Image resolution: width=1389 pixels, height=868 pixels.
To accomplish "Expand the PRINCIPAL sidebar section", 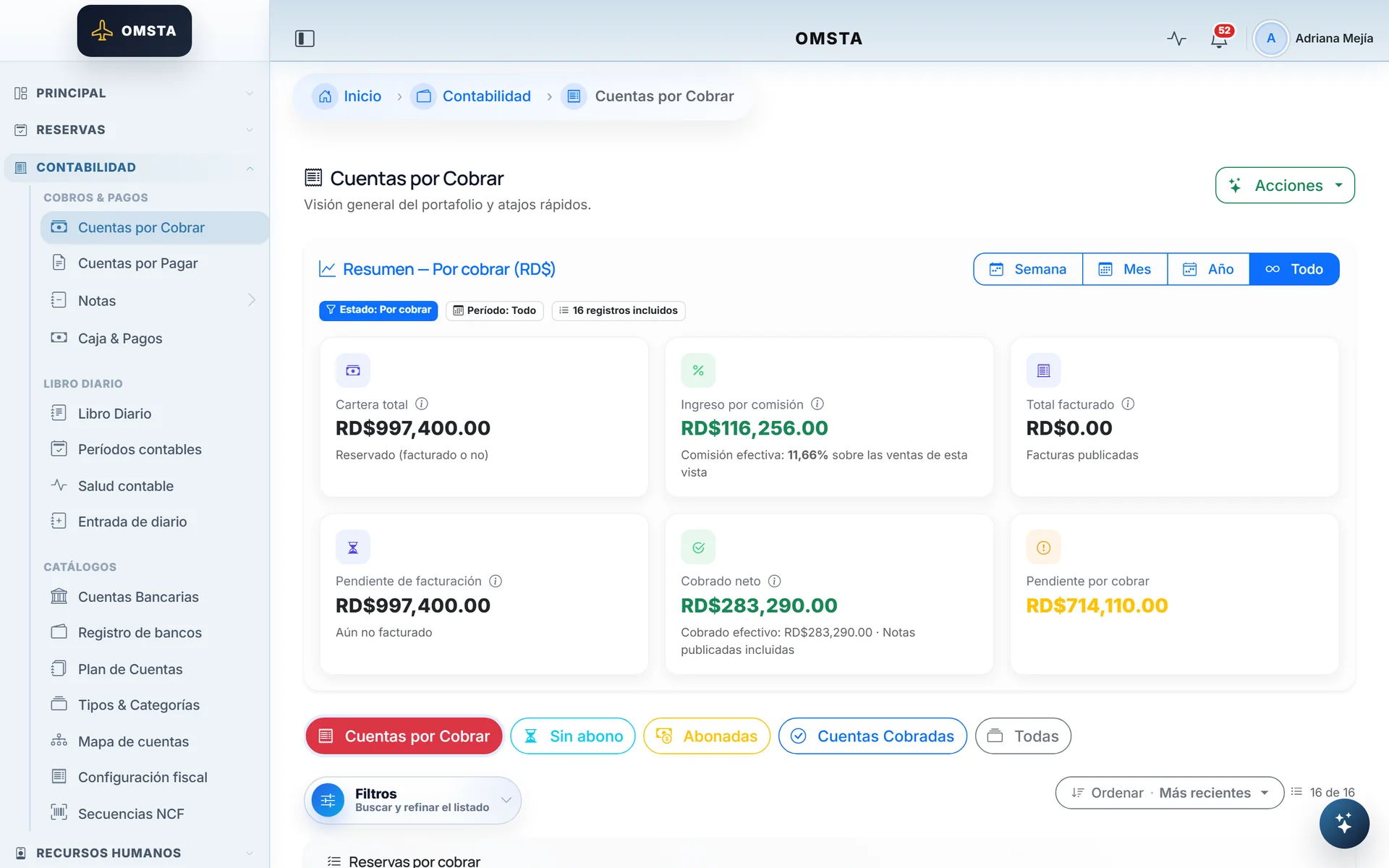I will click(135, 93).
